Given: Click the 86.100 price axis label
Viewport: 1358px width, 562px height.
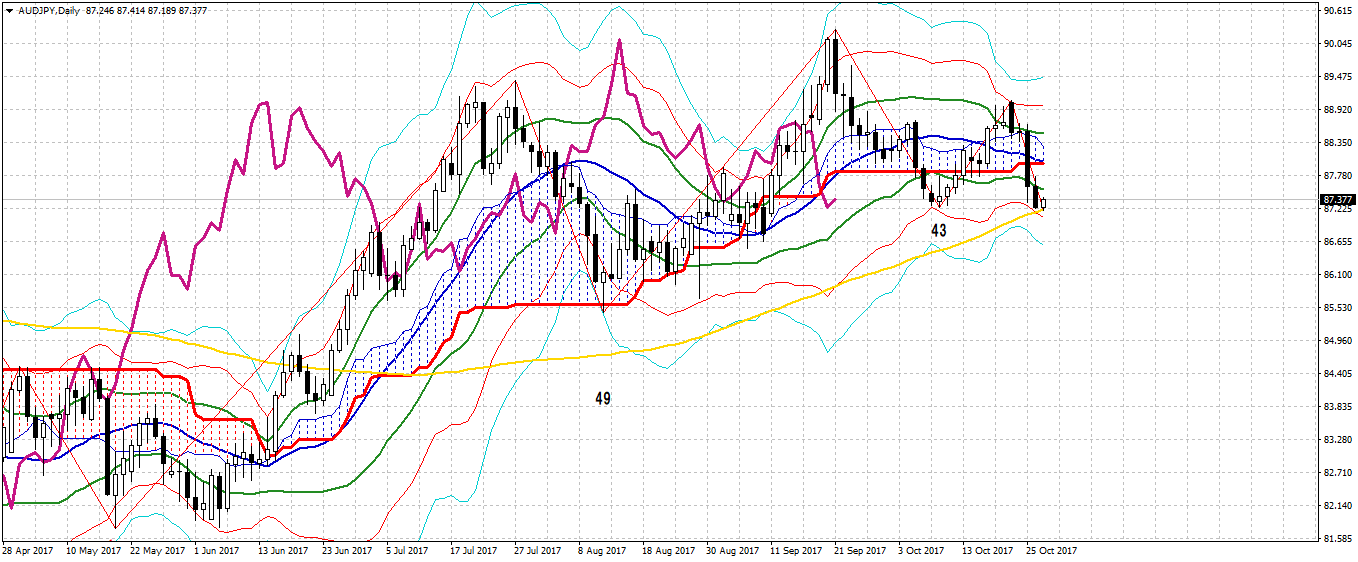Looking at the screenshot, I should (x=1336, y=275).
